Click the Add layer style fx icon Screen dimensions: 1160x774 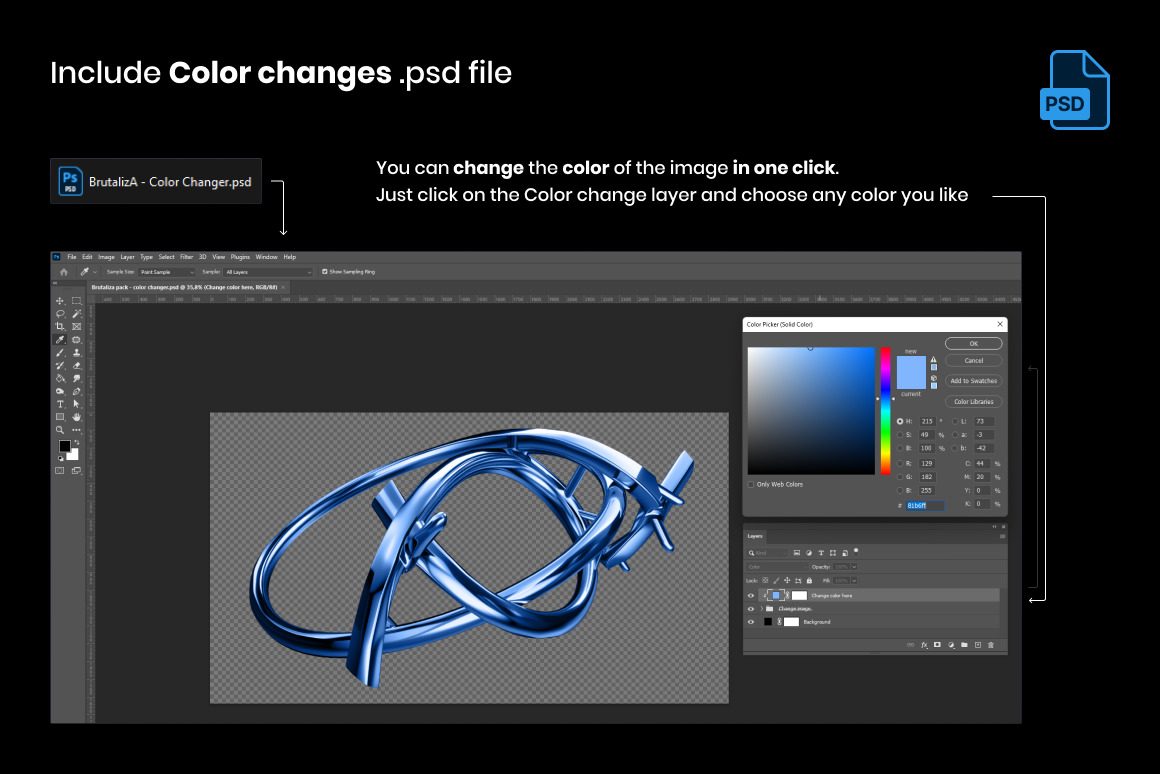pos(924,645)
